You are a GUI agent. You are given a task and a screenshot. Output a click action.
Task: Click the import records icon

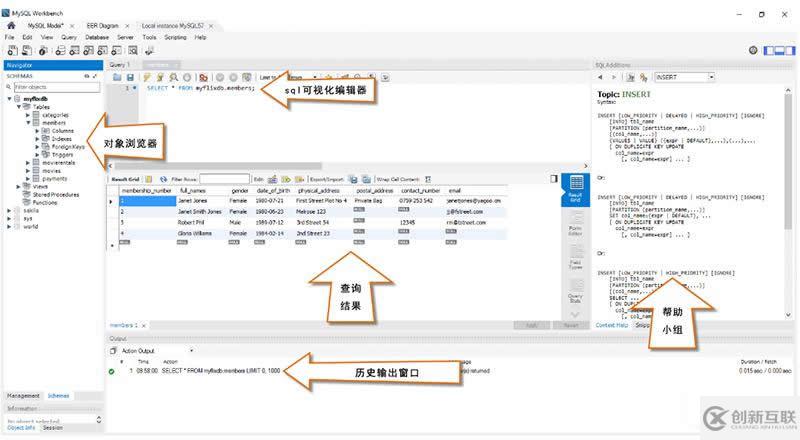click(366, 179)
